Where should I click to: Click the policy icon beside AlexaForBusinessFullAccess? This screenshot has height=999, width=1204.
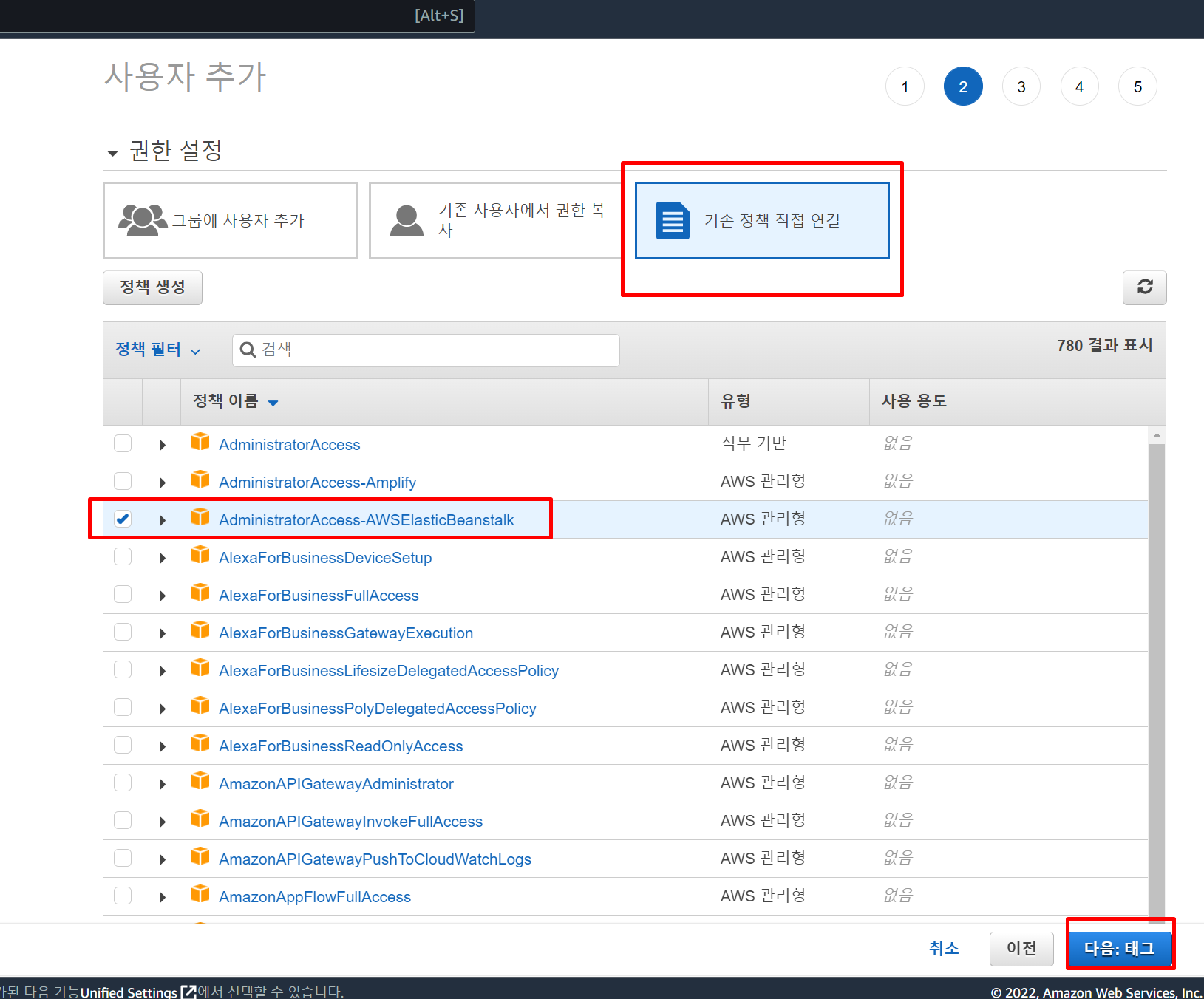[x=200, y=593]
